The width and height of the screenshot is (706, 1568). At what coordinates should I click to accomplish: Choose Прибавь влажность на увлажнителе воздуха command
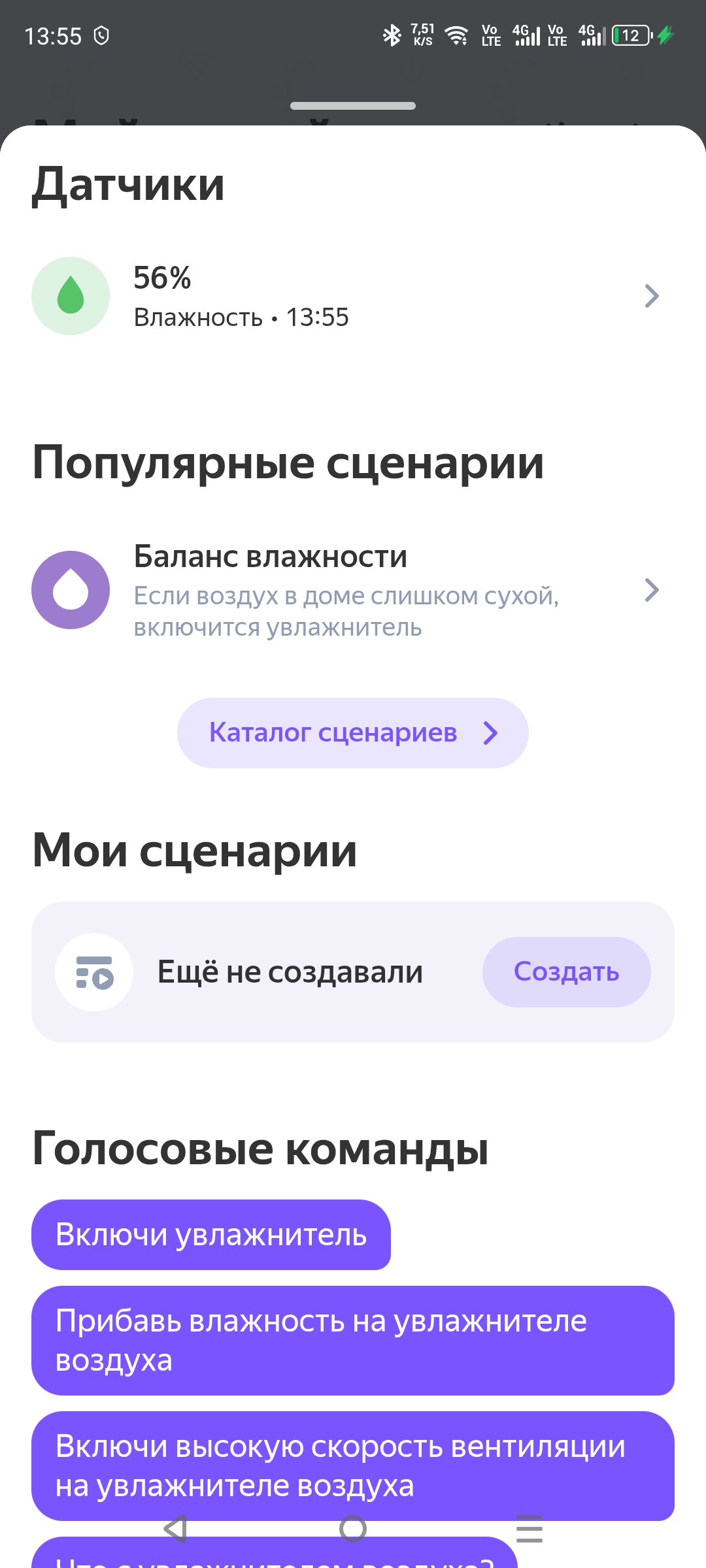pos(353,1341)
